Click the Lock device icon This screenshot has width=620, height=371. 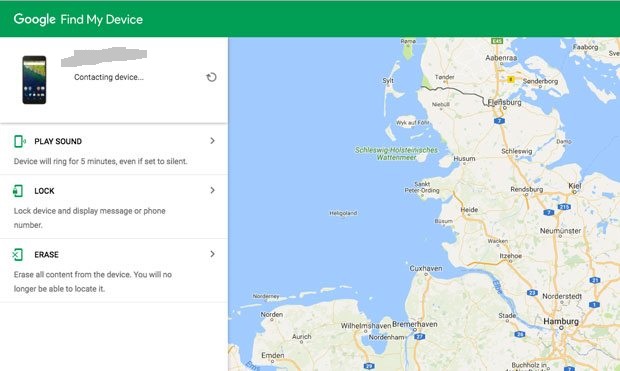click(18, 191)
